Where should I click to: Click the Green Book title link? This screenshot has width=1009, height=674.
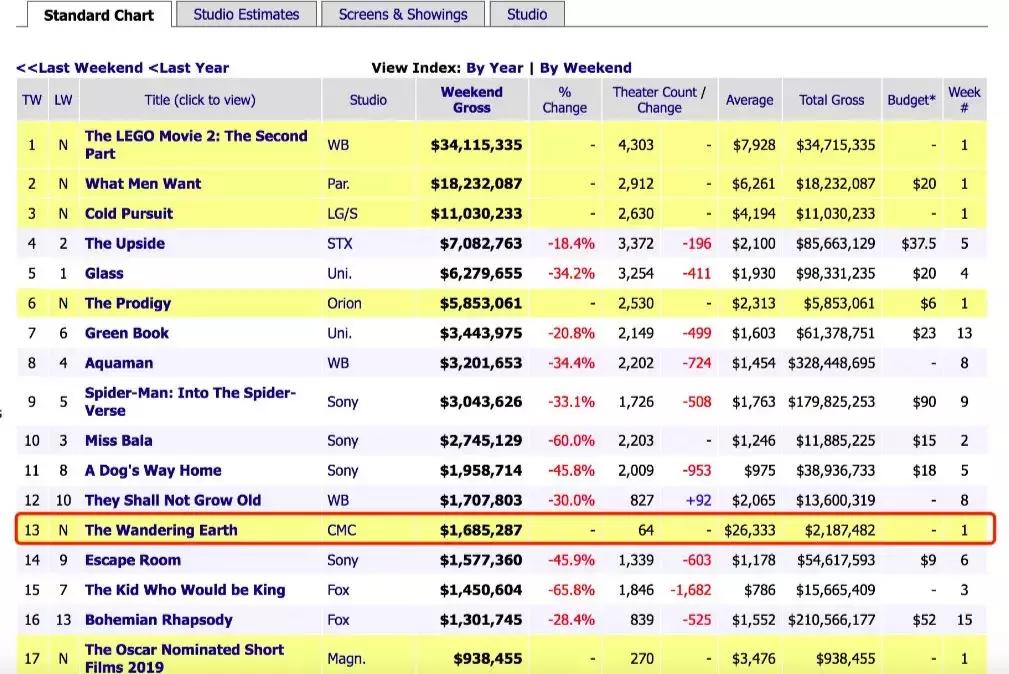click(x=127, y=333)
